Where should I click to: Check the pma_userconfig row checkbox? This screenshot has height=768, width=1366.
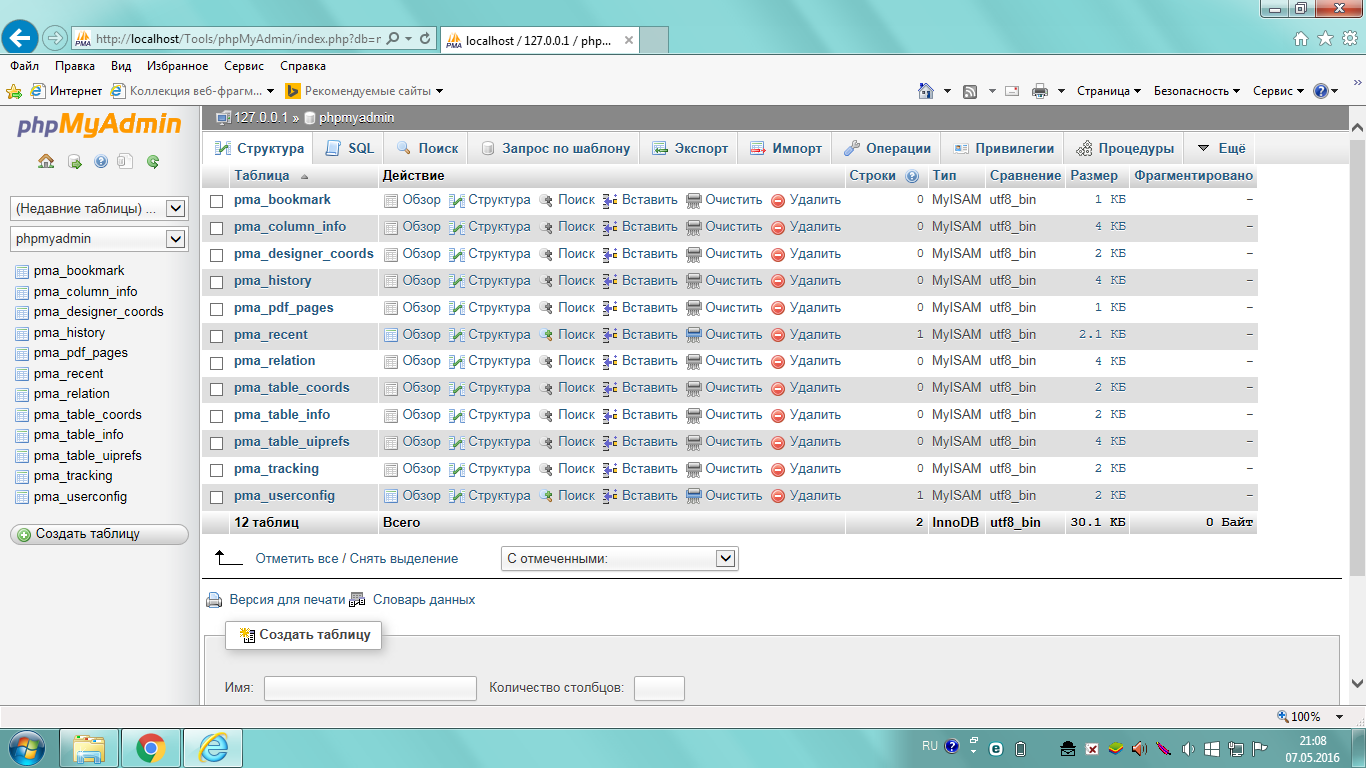(x=216, y=497)
